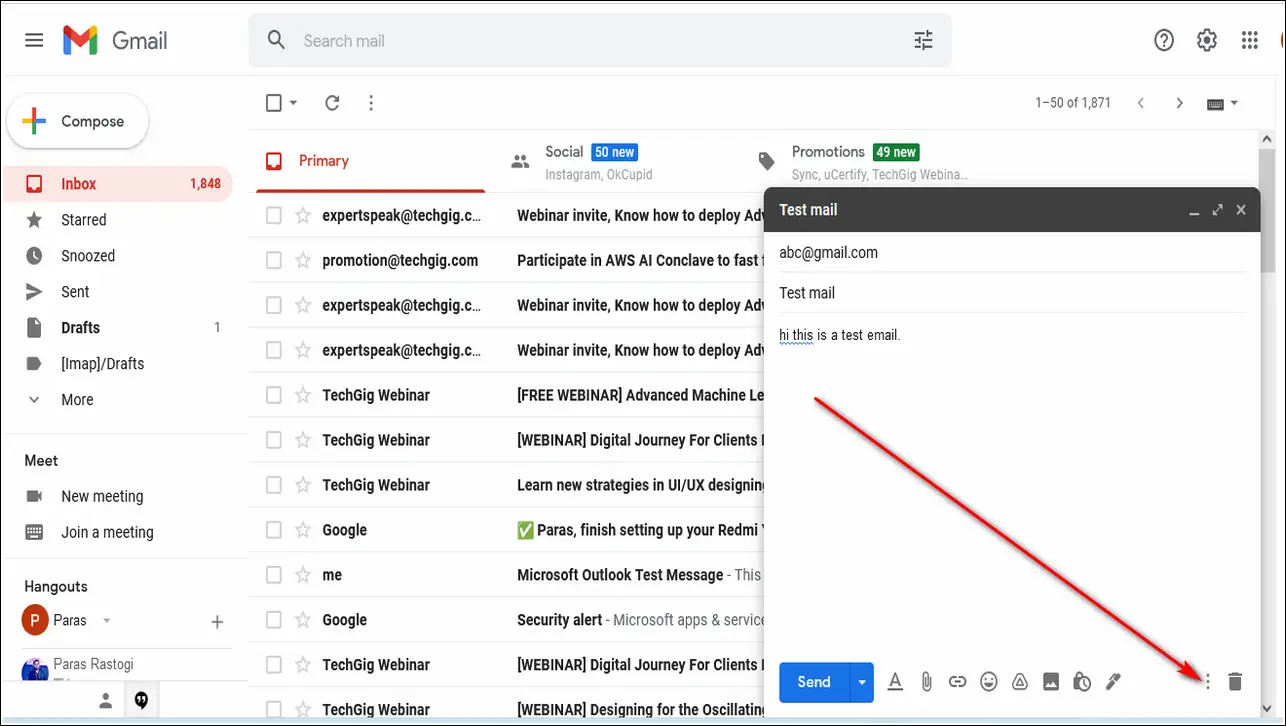Open Hangouts conversations bubble icon

(141, 701)
